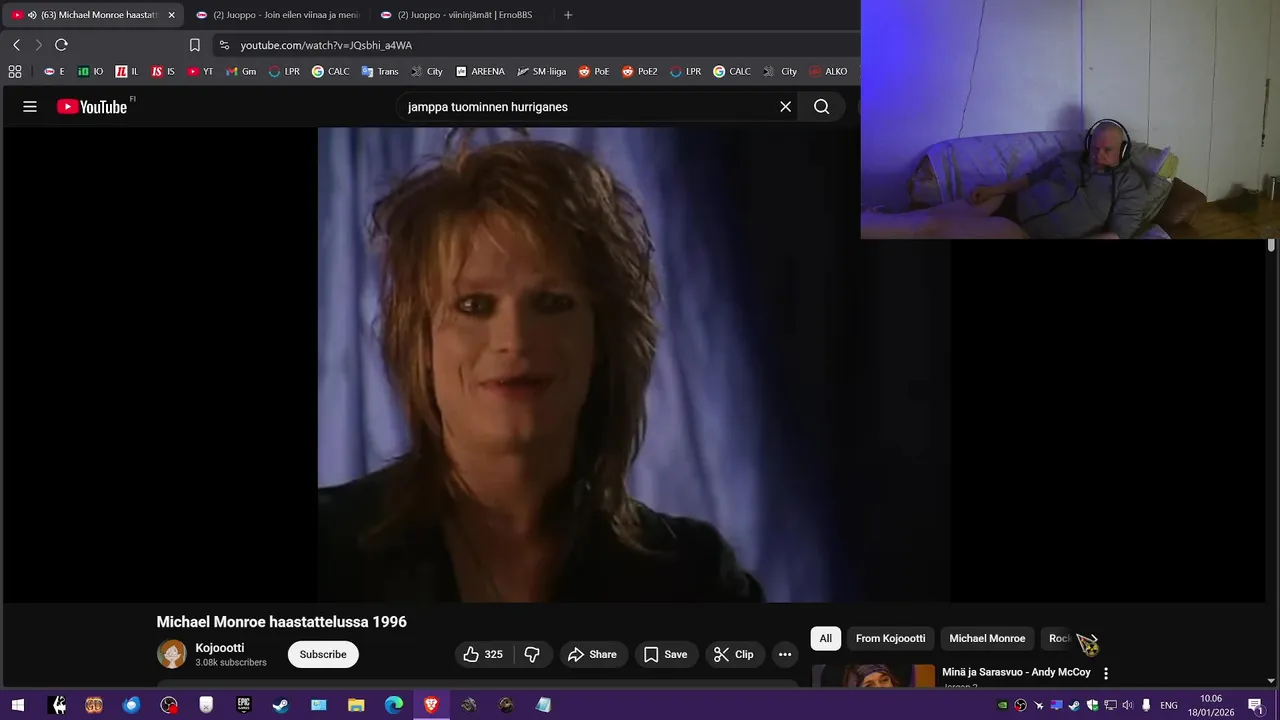Switch to Juoppo - Join eilen viinaa tab
1280x720 pixels.
[x=277, y=15]
